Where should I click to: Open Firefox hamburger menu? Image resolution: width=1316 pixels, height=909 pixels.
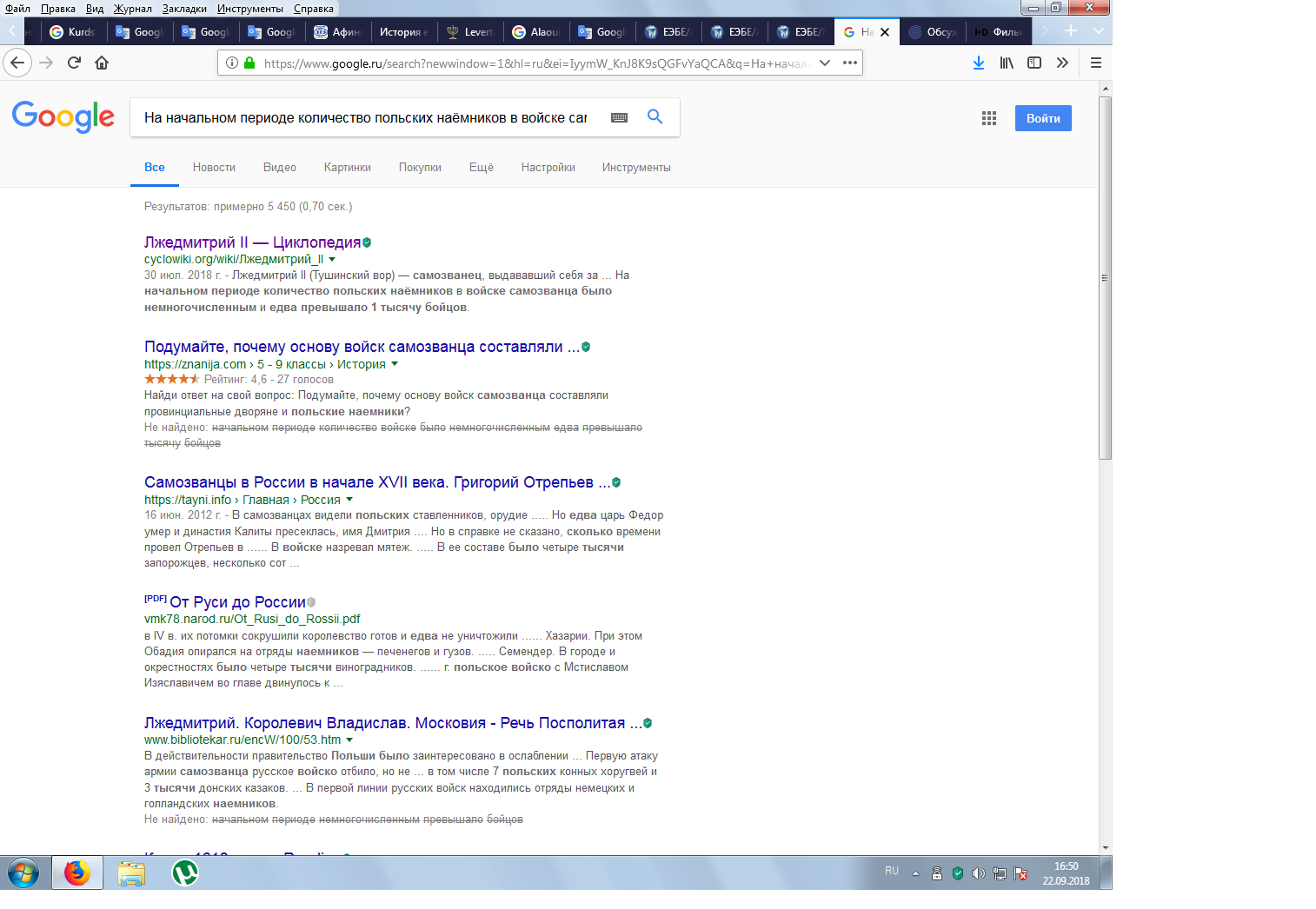point(1095,63)
